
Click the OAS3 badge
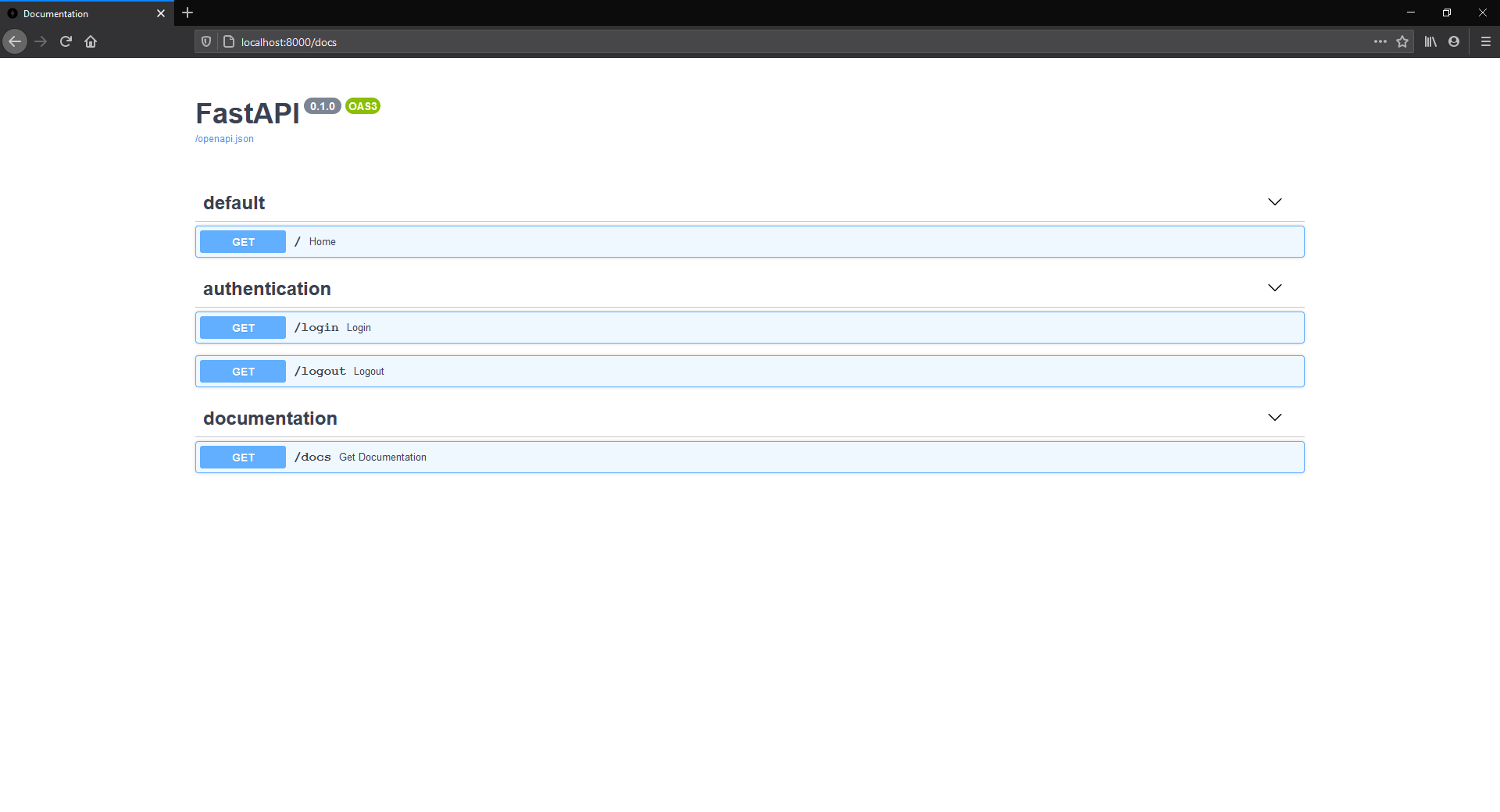pos(362,106)
